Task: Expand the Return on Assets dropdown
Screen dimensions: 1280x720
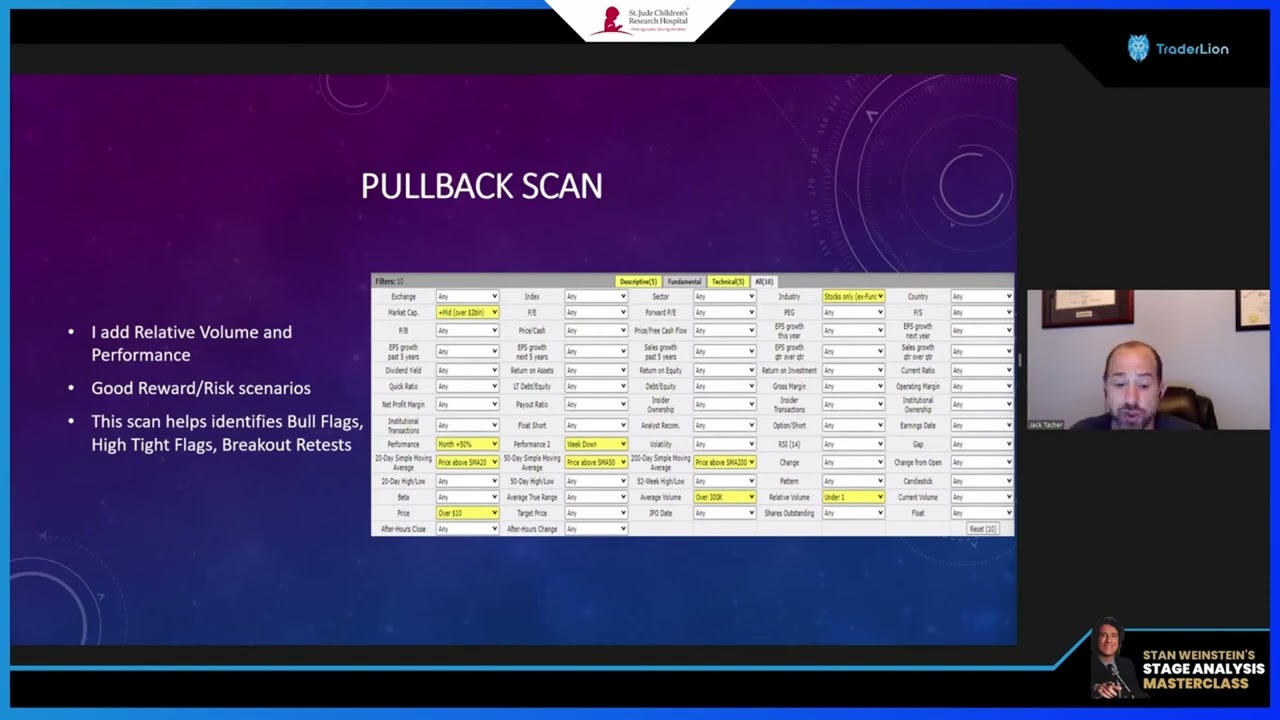Action: (x=596, y=371)
